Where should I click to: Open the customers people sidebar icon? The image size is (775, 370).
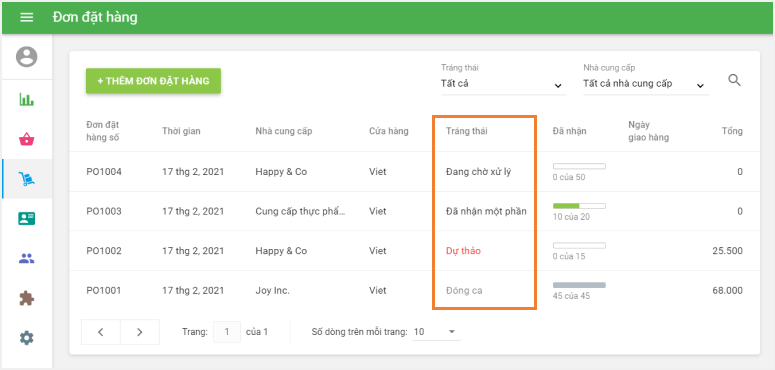(27, 258)
